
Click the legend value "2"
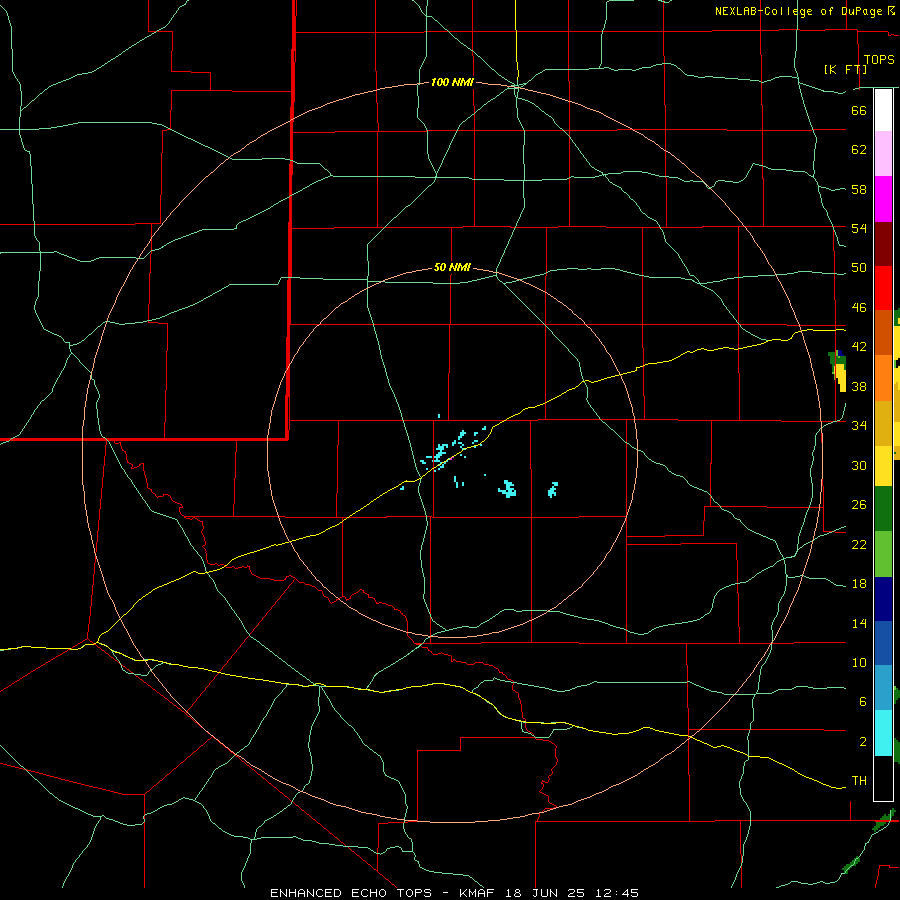(862, 742)
